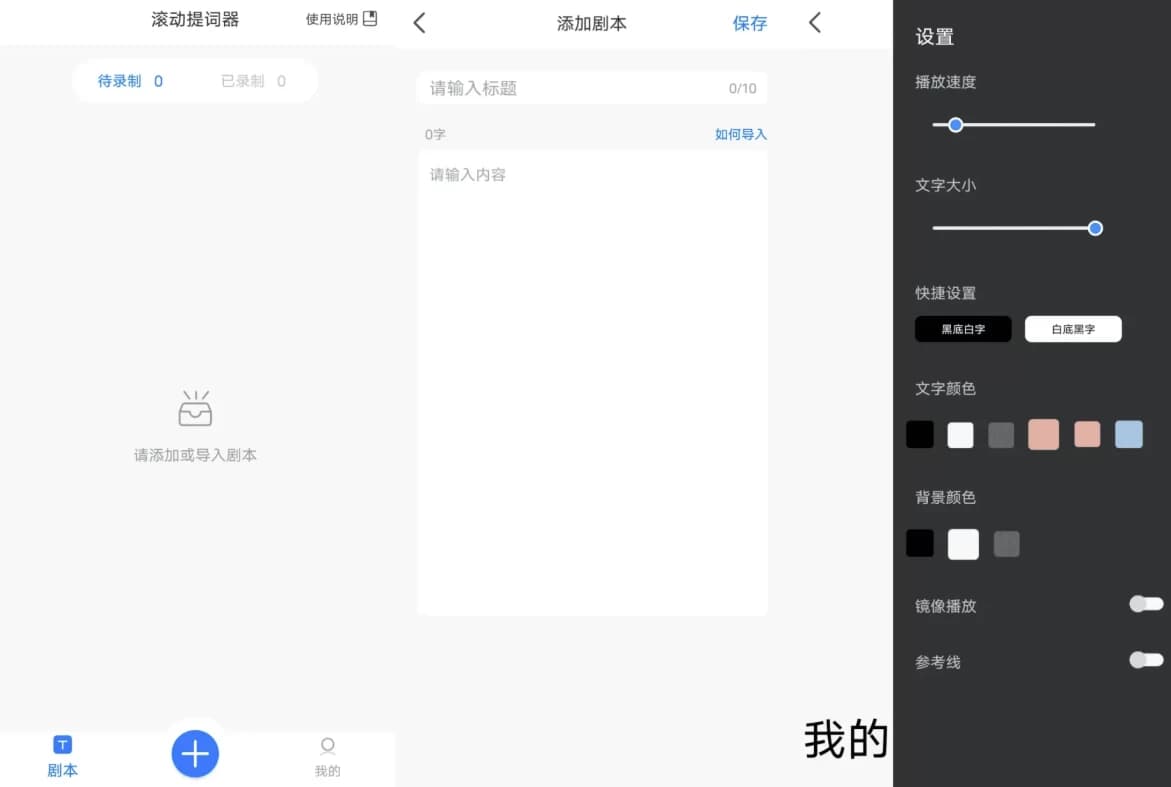The image size is (1171, 787).
Task: Click the empty inbox icon above 请添加或导入剧本
Action: pos(195,408)
